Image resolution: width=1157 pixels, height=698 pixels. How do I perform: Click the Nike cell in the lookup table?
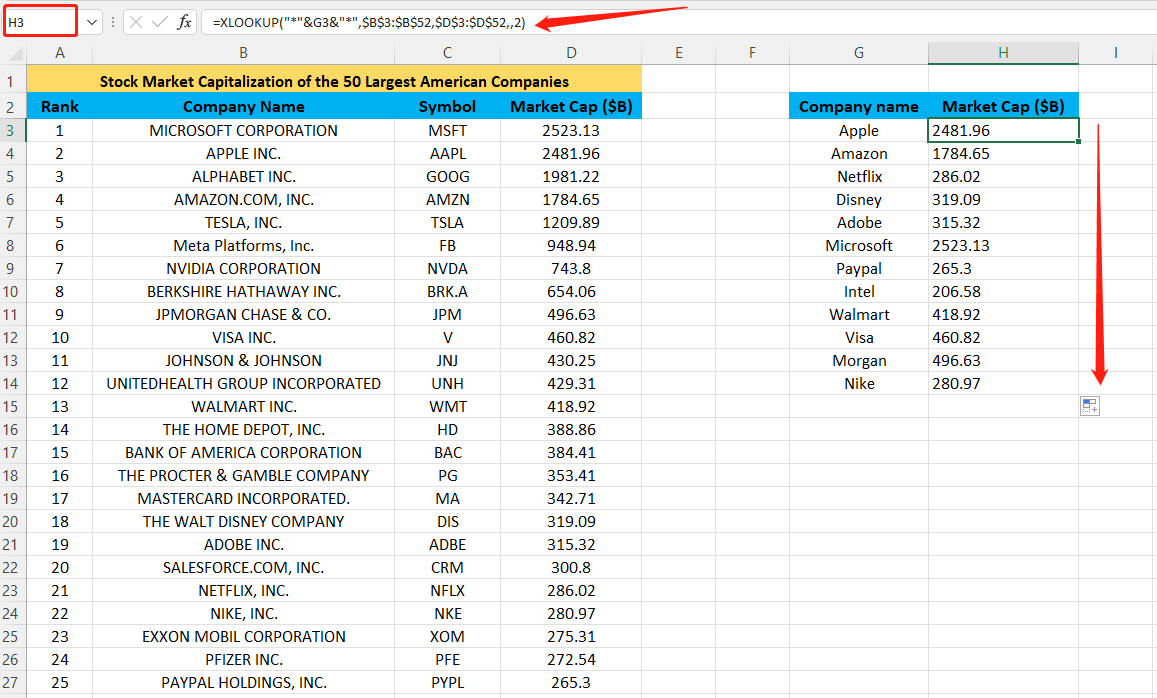[x=858, y=383]
